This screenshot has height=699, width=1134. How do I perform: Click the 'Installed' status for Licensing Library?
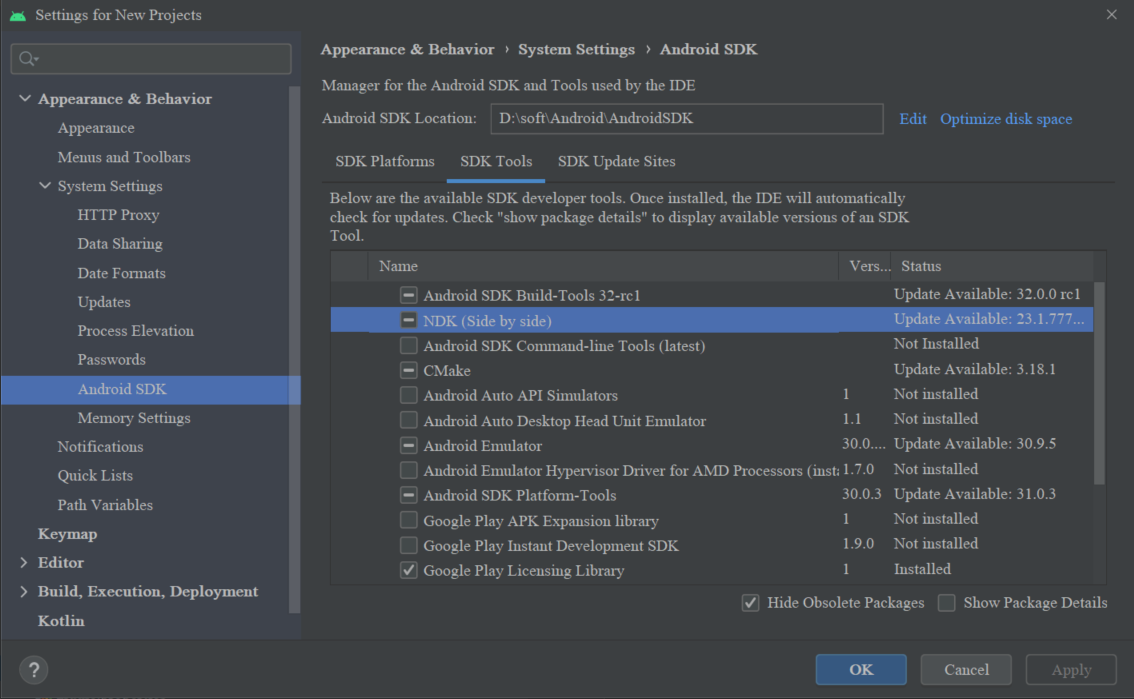tap(922, 569)
